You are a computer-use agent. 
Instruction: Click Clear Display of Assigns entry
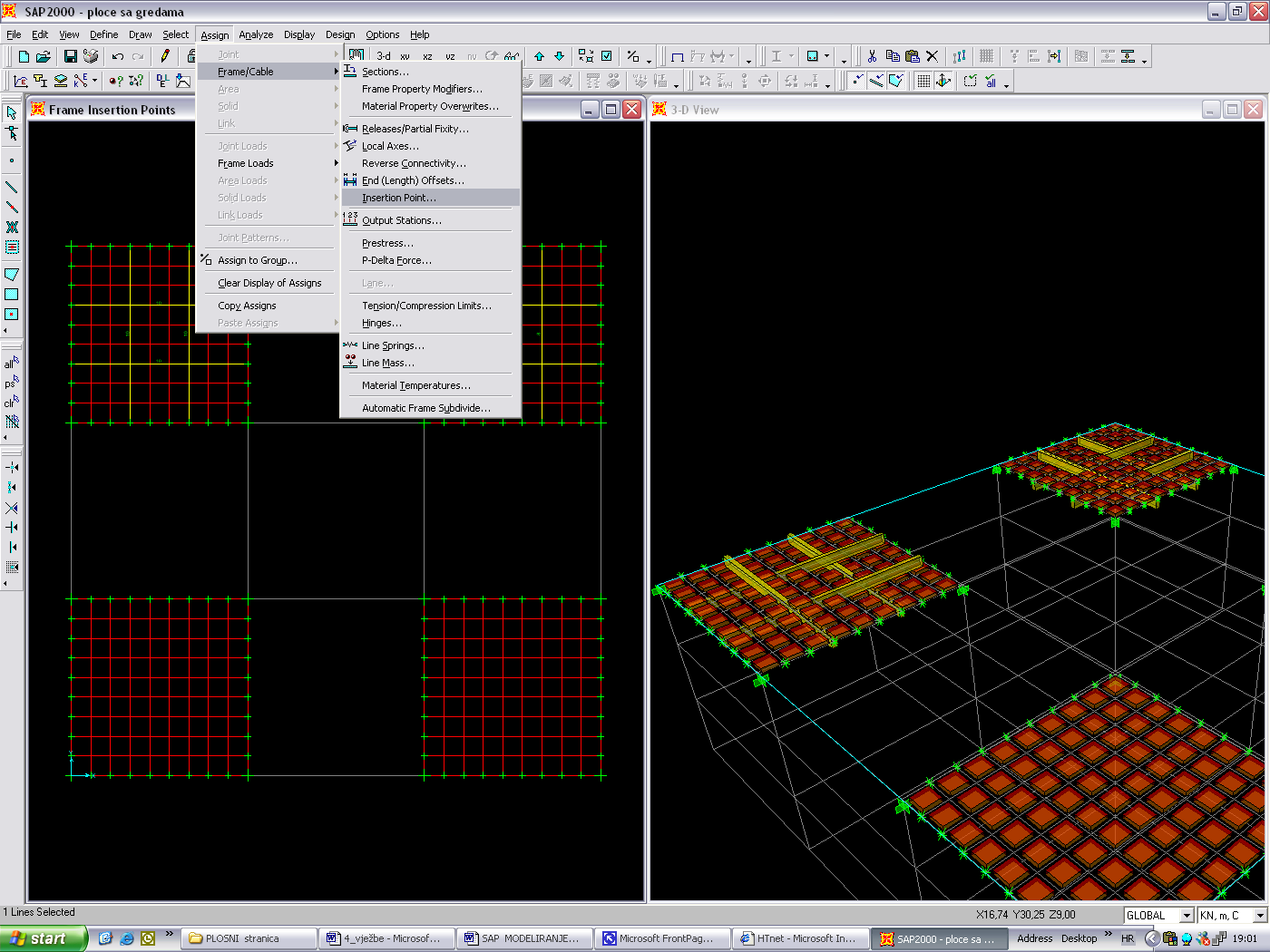coord(269,283)
